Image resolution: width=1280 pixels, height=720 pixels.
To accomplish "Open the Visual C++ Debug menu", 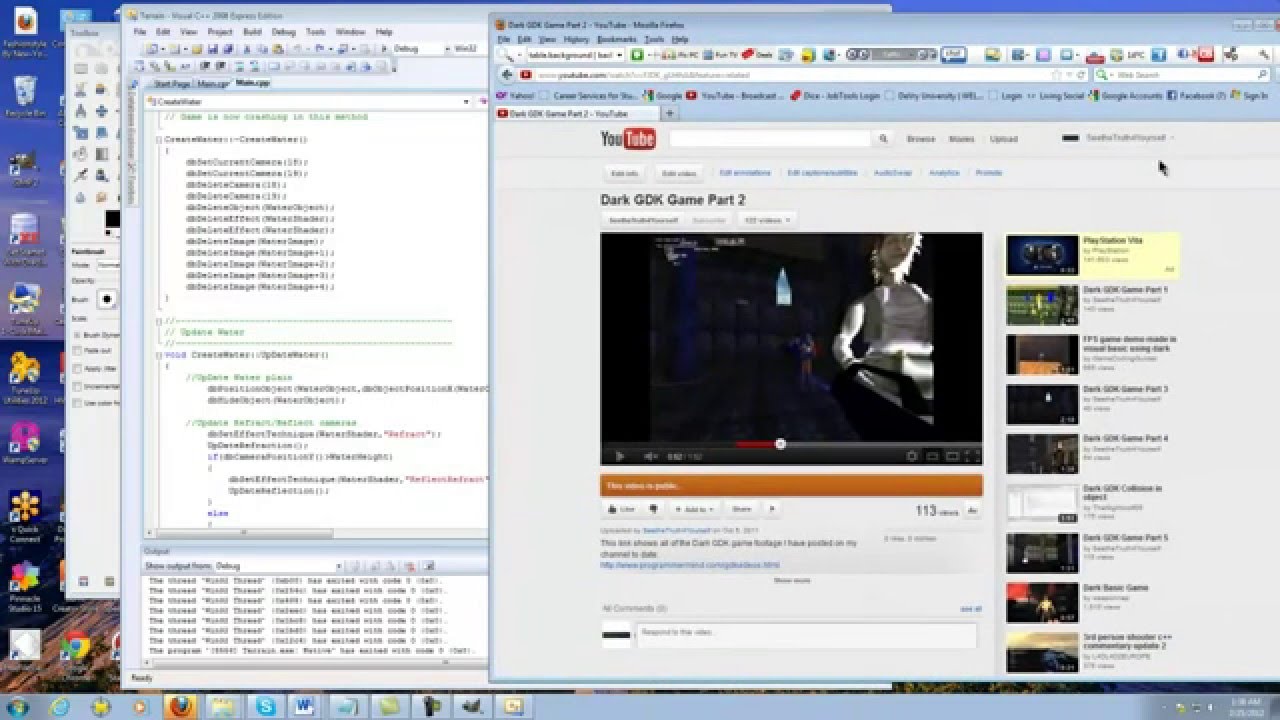I will [x=284, y=32].
